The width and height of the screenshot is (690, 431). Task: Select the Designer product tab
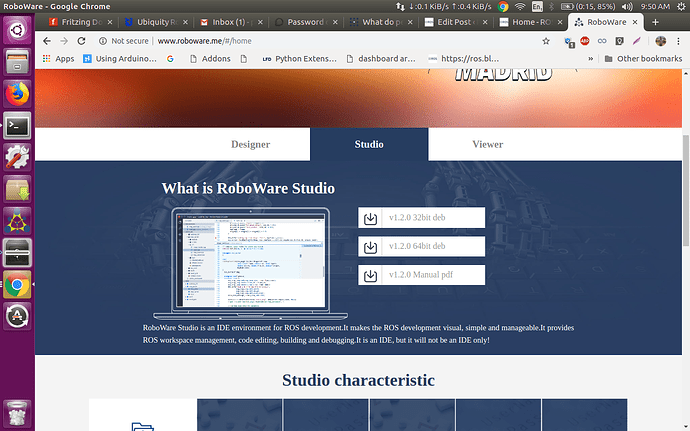click(x=250, y=144)
